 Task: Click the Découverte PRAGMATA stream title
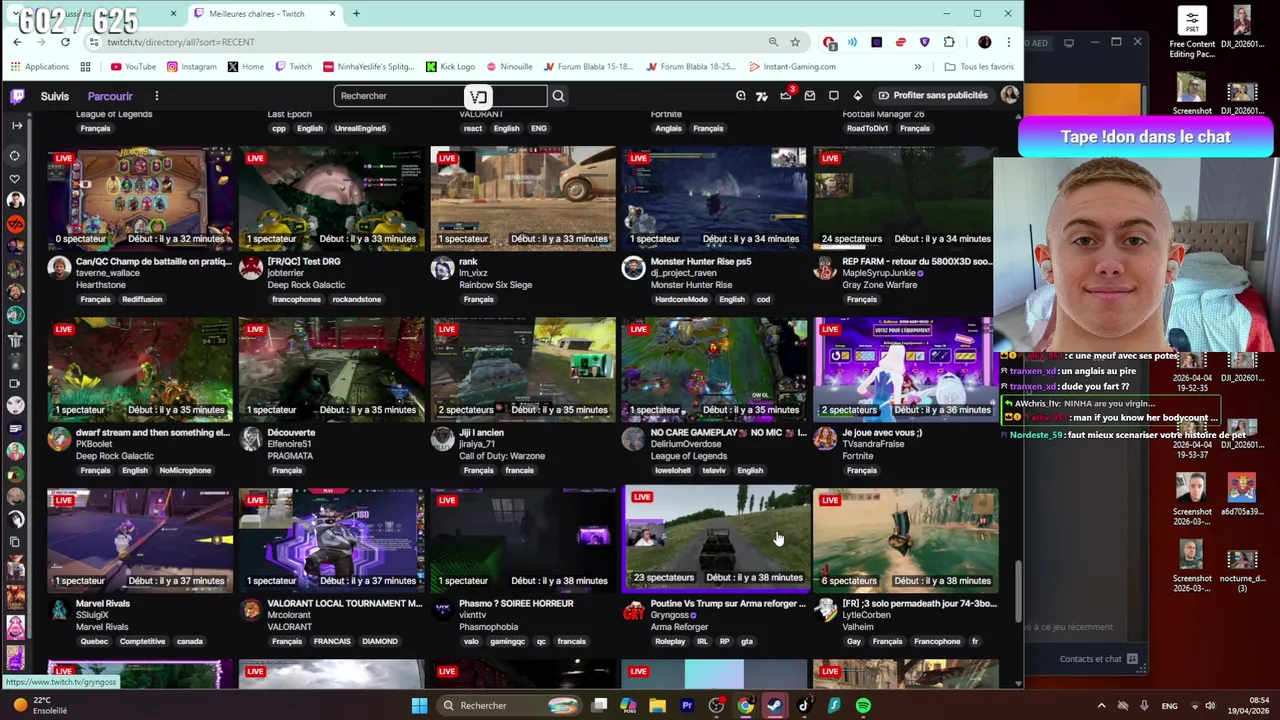[x=291, y=433]
